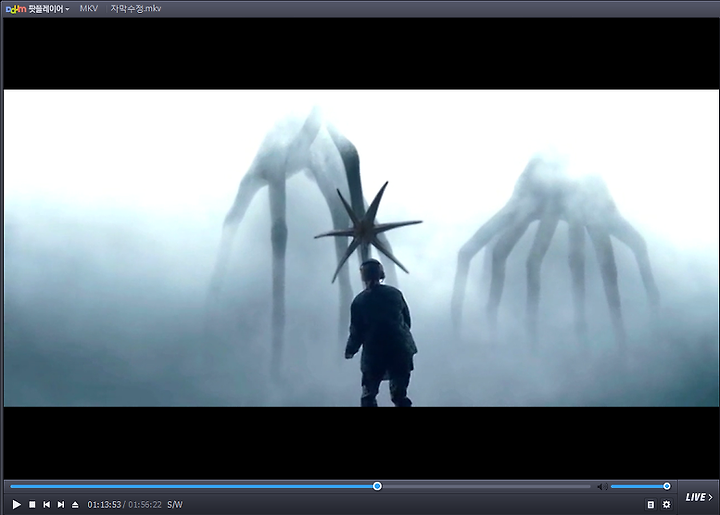Open the playlist panel icon
Screen dimensions: 720x515
(651, 504)
